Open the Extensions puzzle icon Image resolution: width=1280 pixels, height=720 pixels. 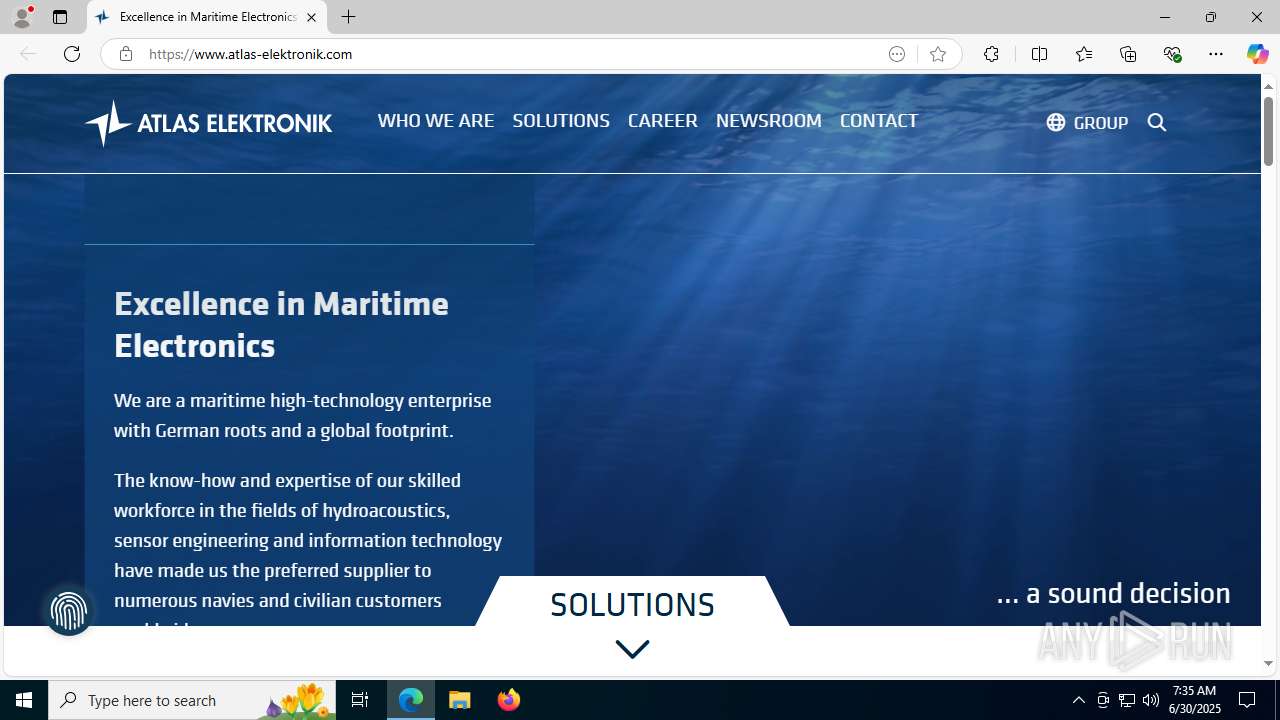tap(991, 54)
